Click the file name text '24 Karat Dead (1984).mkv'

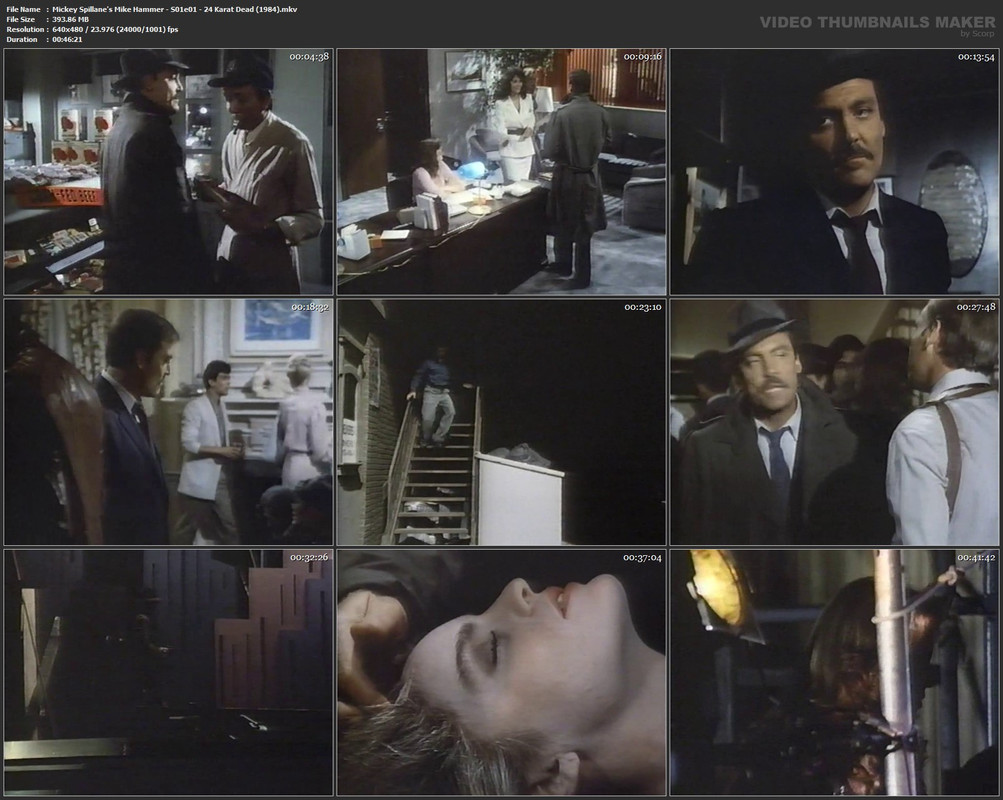click(x=250, y=10)
